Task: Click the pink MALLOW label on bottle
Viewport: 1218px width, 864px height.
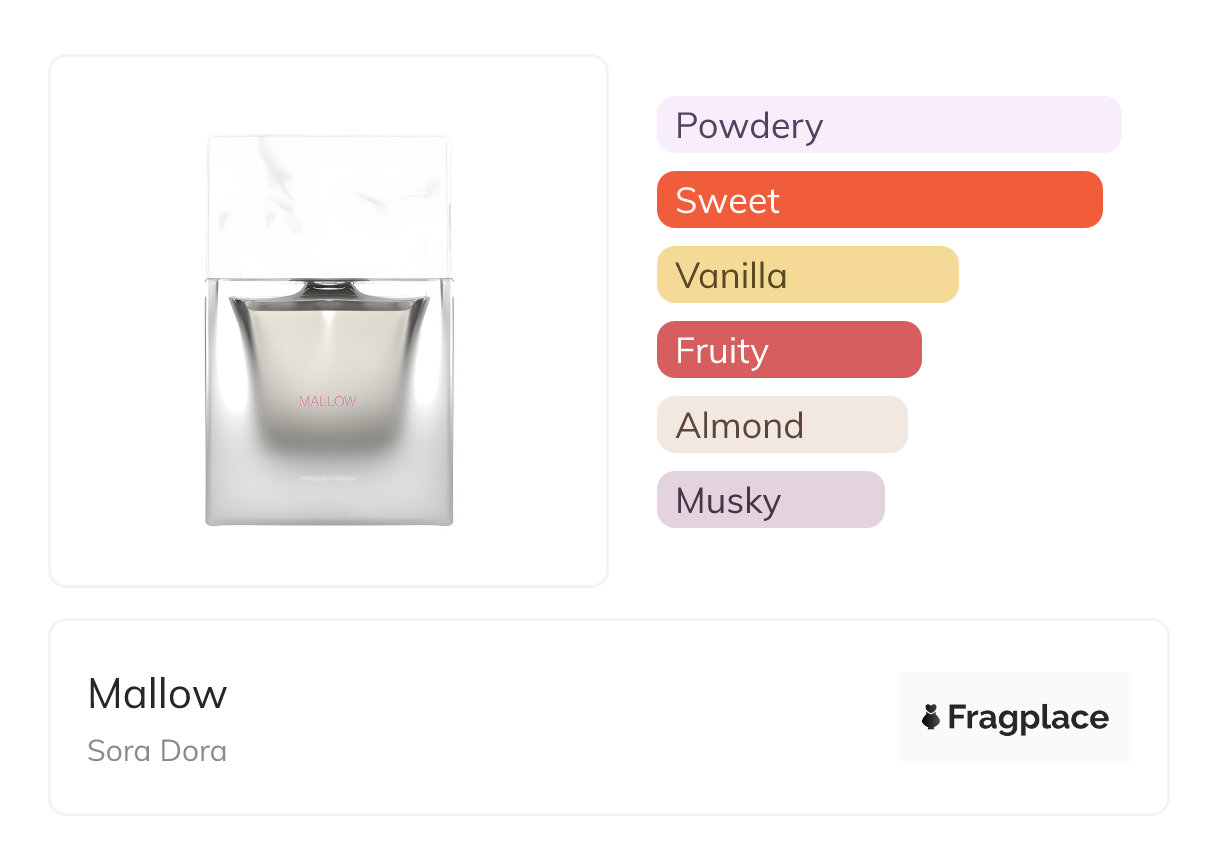Action: (x=328, y=401)
